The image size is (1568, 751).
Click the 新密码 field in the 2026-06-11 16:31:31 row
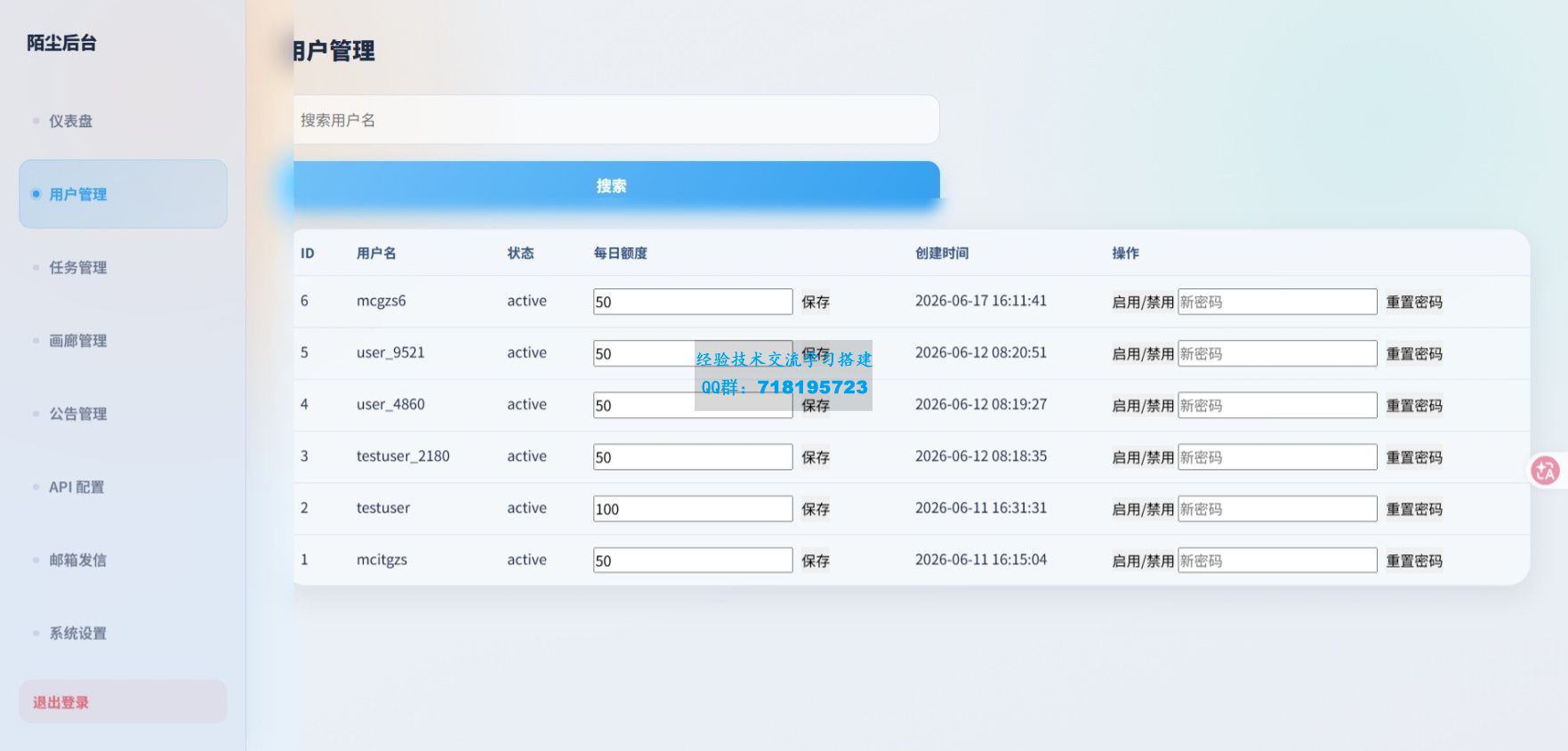point(1277,509)
